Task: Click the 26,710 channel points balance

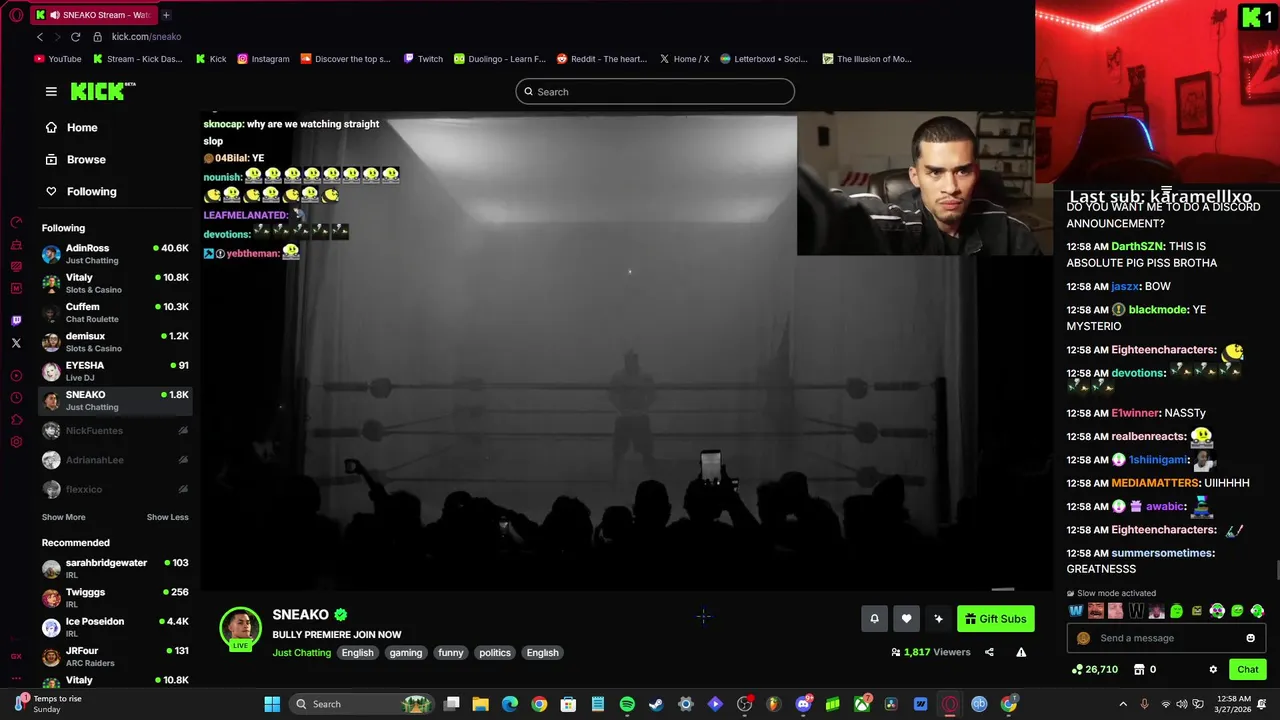Action: [x=1095, y=669]
